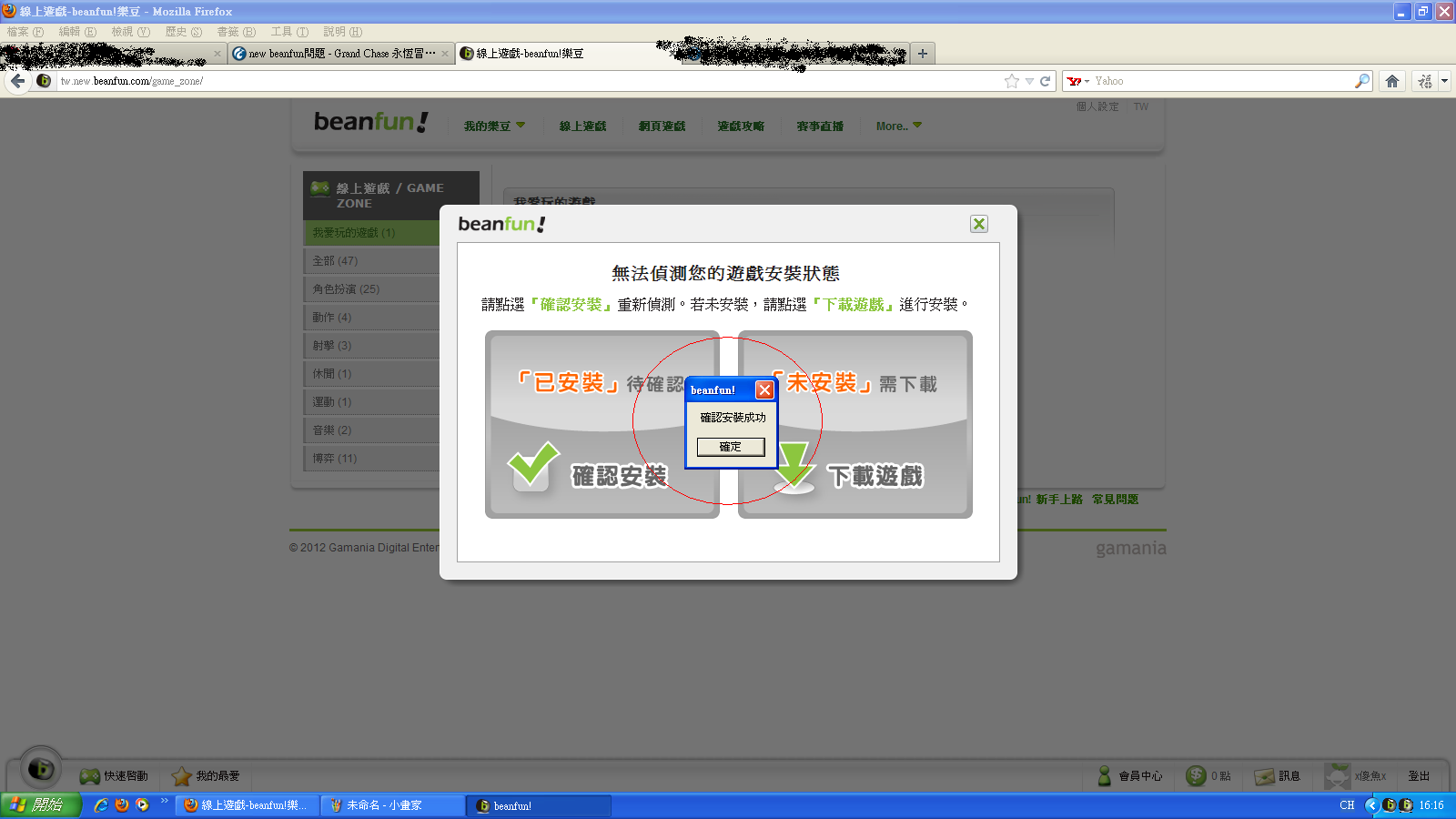Screen dimensions: 1456x819
Task: Open the 說明 menu
Action: coord(342,32)
